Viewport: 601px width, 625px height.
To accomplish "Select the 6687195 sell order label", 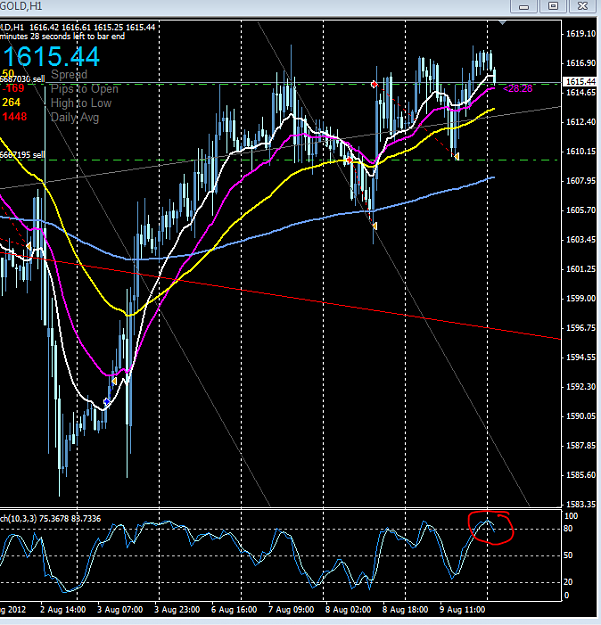I will point(22,155).
